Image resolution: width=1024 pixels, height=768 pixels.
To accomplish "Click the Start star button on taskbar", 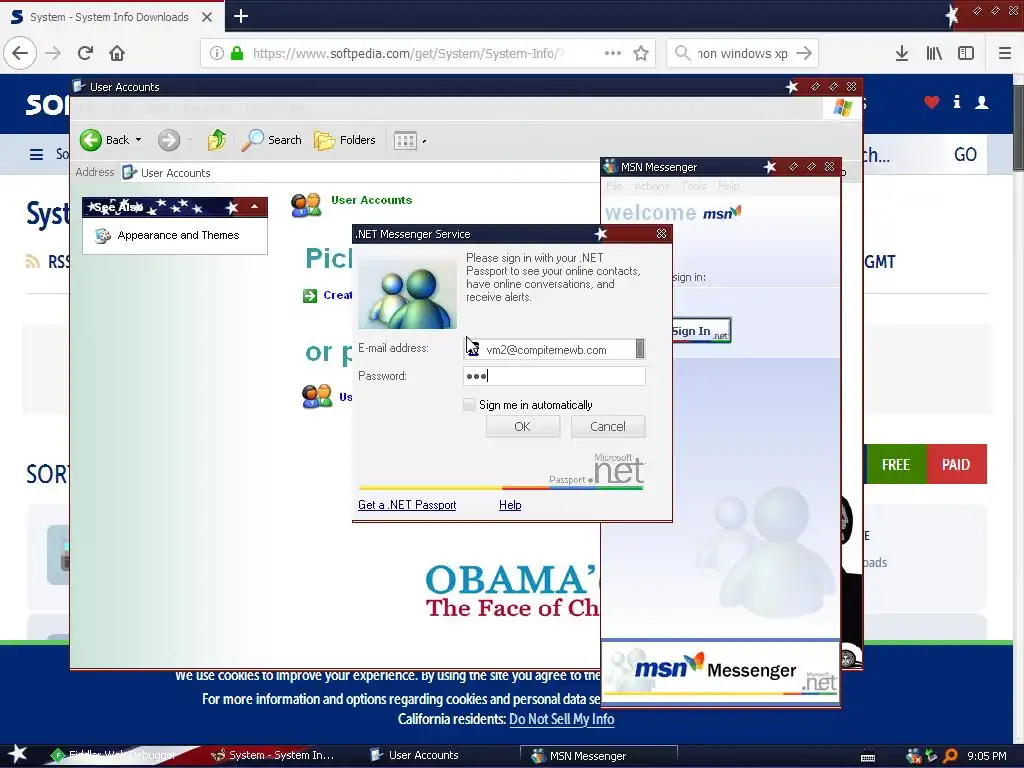I will 17,754.
